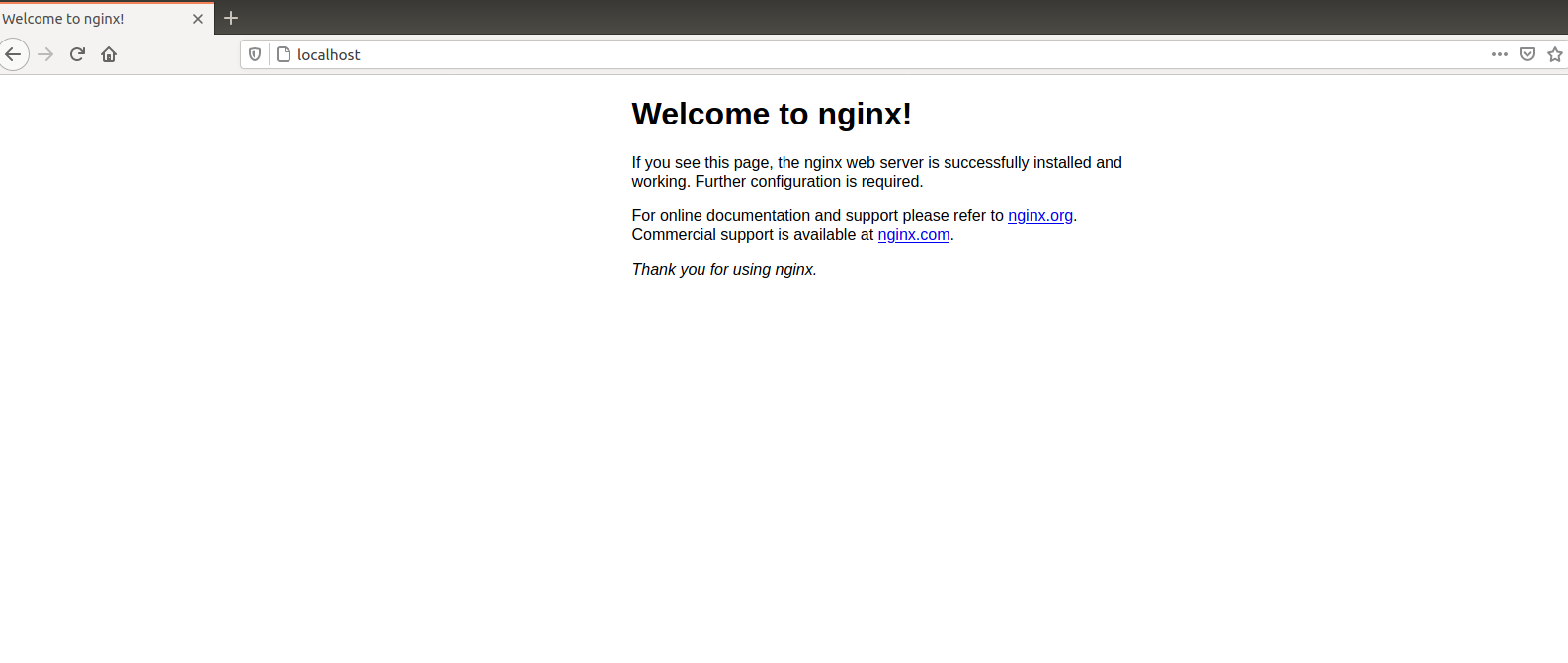Viewport: 1568px width, 663px height.
Task: Click the 'Commercial support is available at' text
Action: (x=753, y=234)
